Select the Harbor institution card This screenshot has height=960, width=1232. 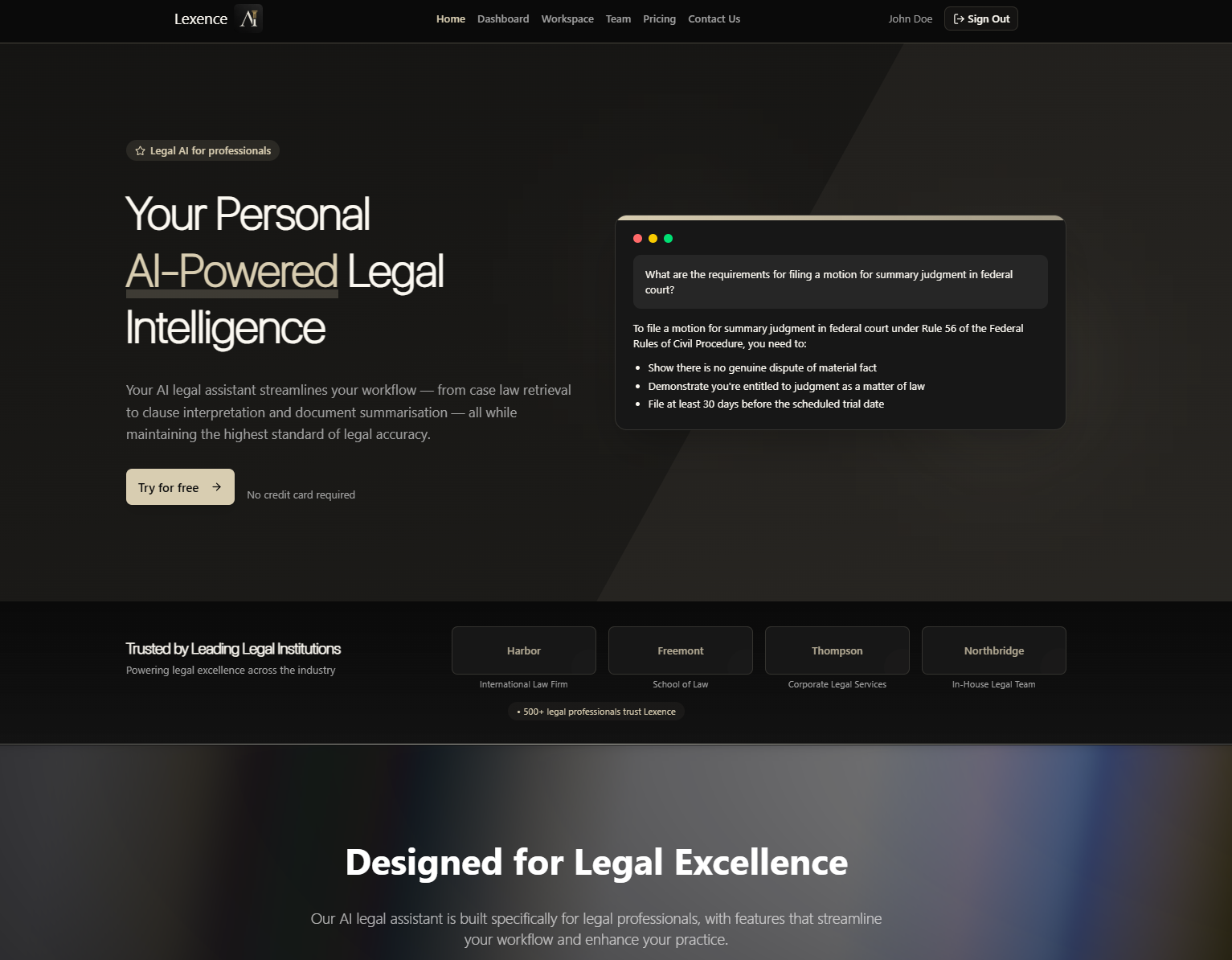click(x=524, y=650)
